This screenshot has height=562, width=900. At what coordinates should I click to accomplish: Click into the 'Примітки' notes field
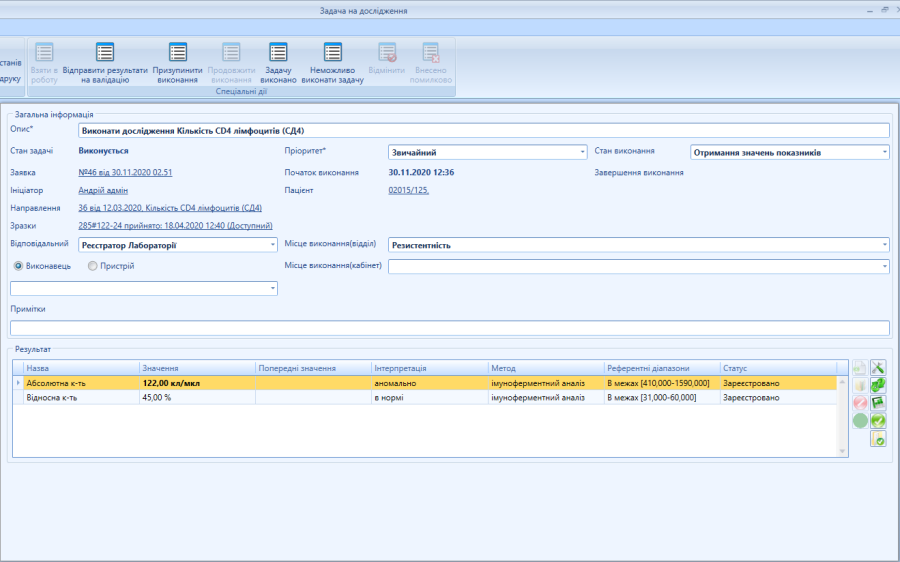449,328
